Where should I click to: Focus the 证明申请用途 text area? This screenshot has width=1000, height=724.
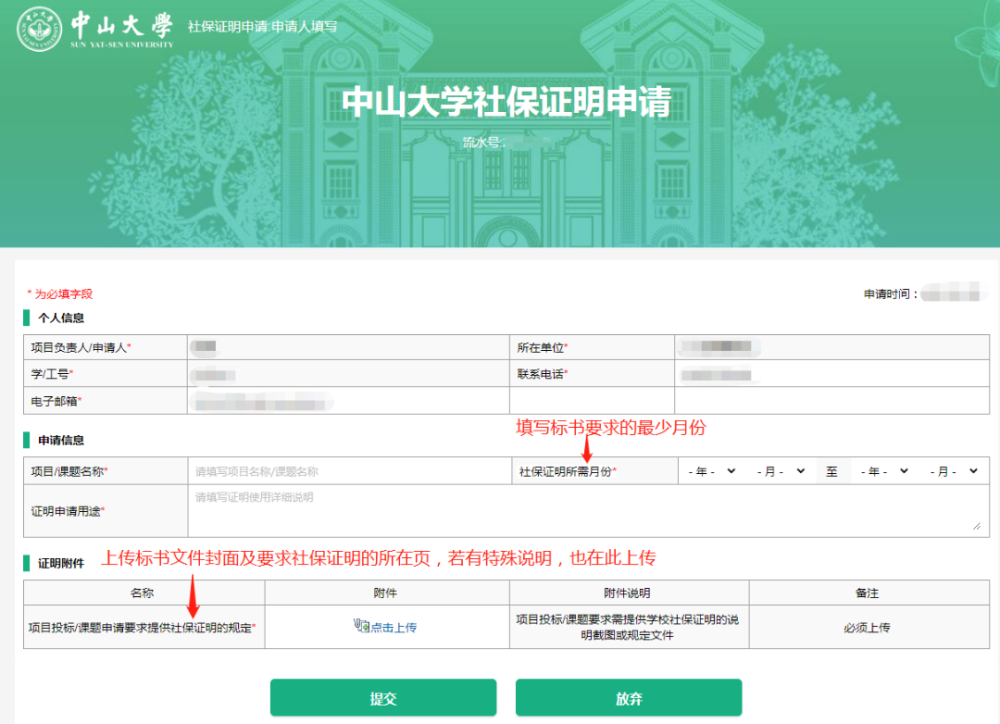[588, 510]
